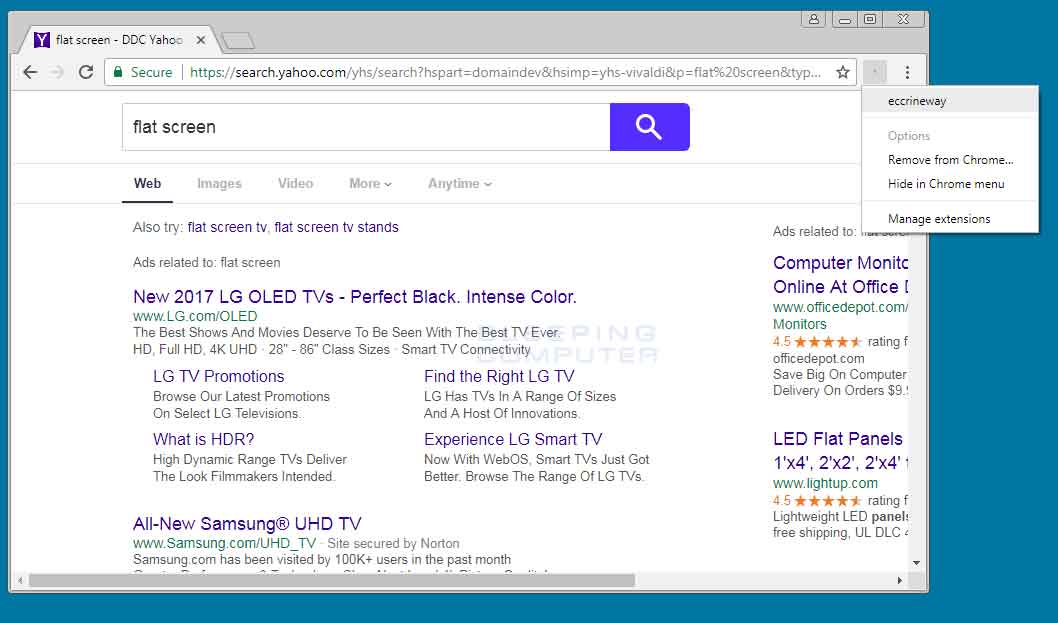This screenshot has width=1058, height=623.
Task: Open the All-New Samsung UHD TV ad
Action: [x=247, y=524]
